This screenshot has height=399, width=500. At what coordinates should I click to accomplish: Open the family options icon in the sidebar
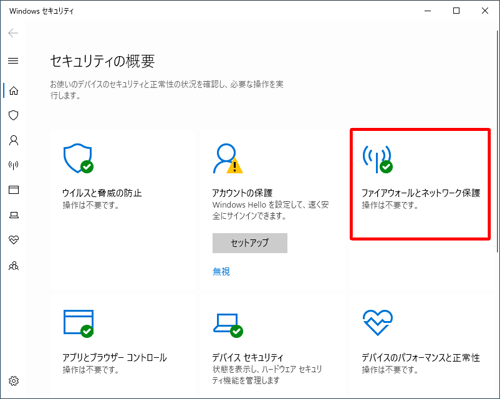click(x=14, y=265)
